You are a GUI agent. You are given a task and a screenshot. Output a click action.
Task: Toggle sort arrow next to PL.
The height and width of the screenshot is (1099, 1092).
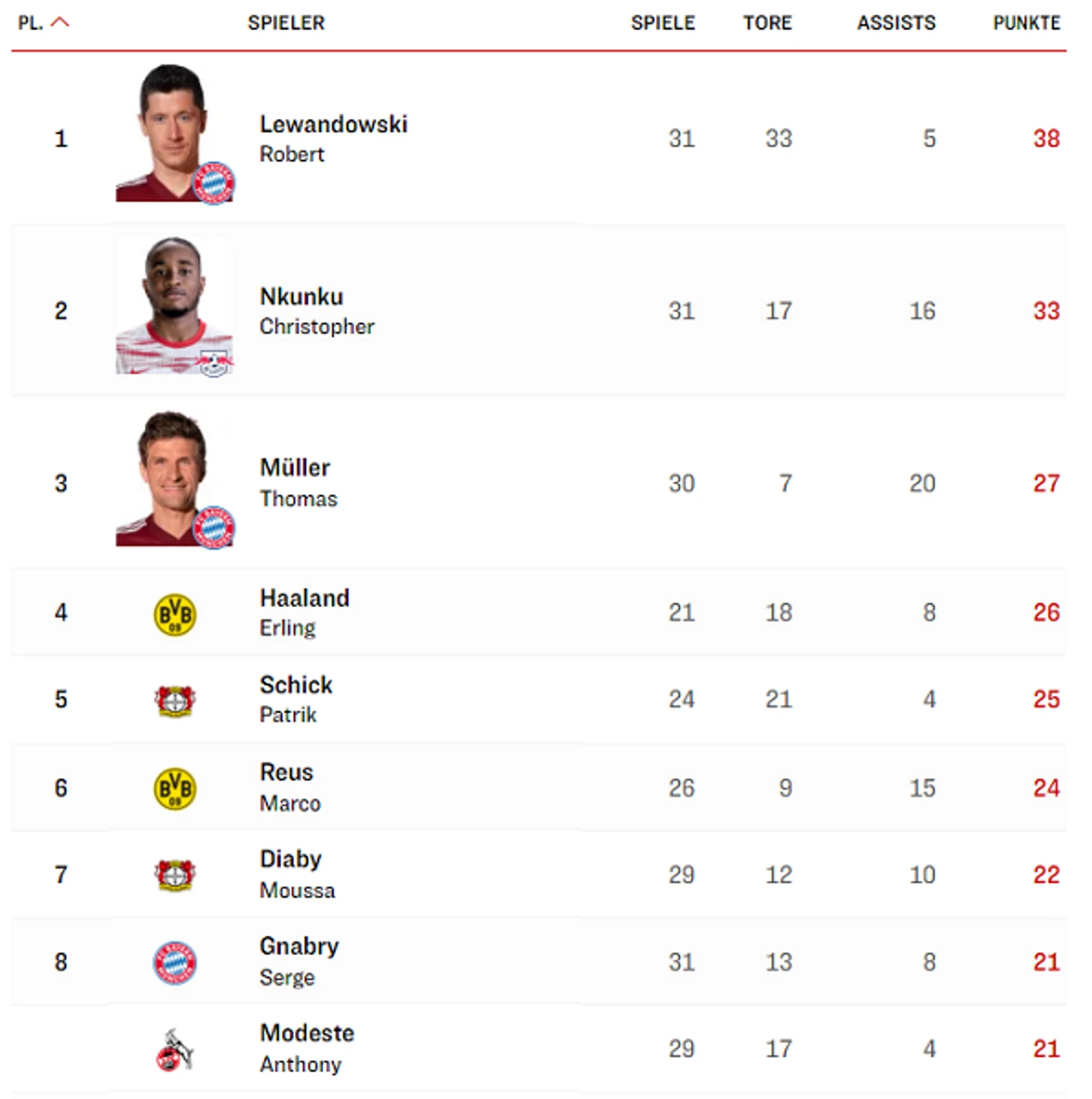pyautogui.click(x=60, y=22)
